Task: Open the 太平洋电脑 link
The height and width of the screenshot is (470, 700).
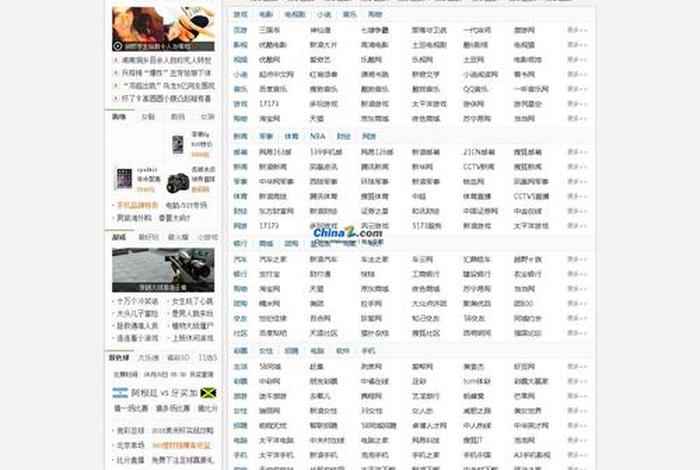Action: [276, 440]
